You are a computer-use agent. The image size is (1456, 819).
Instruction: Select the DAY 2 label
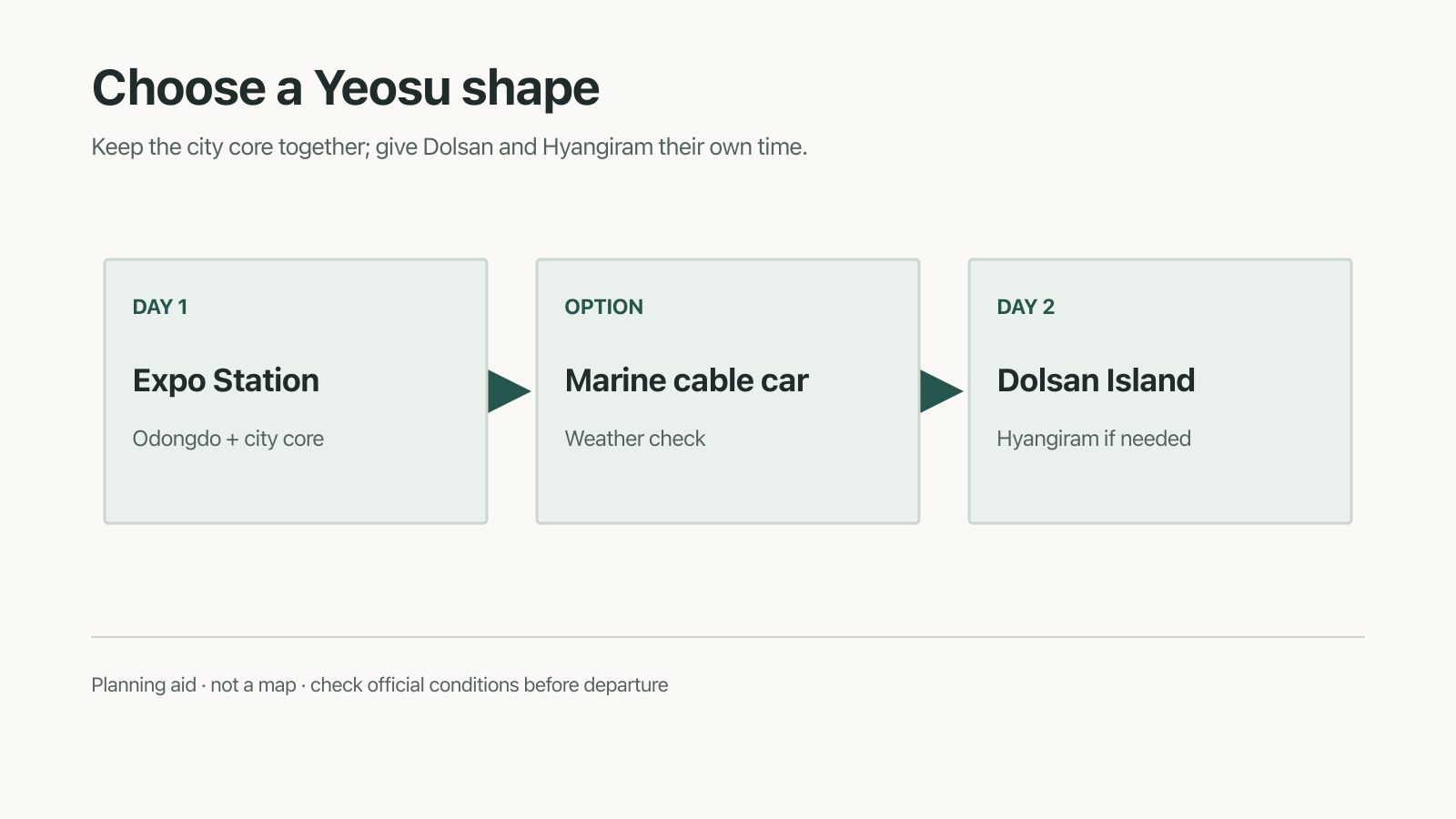1026,307
